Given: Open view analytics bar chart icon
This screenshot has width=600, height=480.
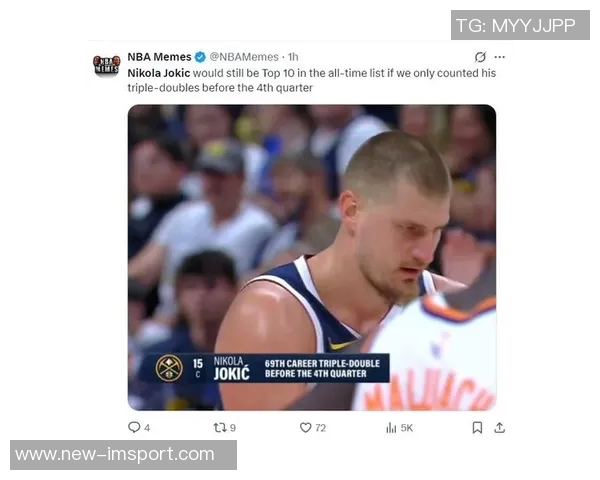Looking at the screenshot, I should click(391, 428).
